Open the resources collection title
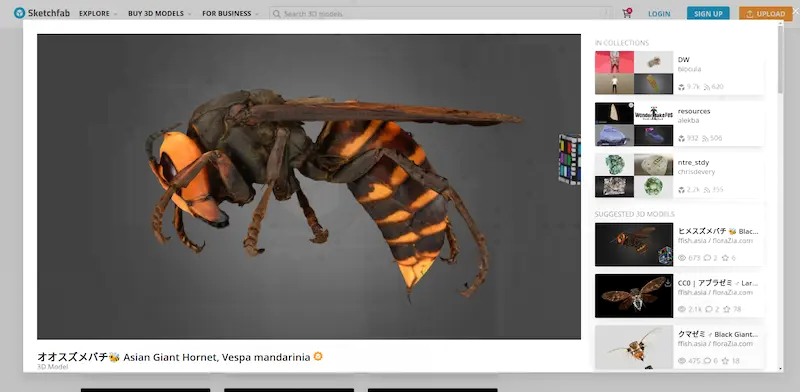 click(x=694, y=111)
